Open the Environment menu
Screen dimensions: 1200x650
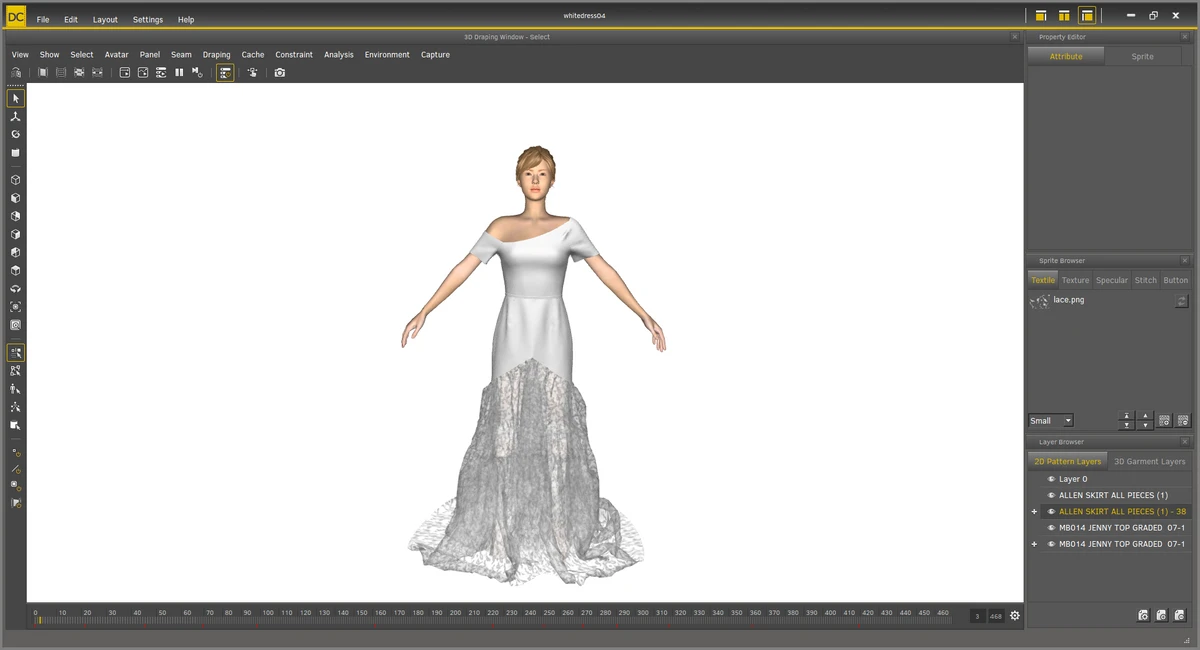(x=387, y=55)
